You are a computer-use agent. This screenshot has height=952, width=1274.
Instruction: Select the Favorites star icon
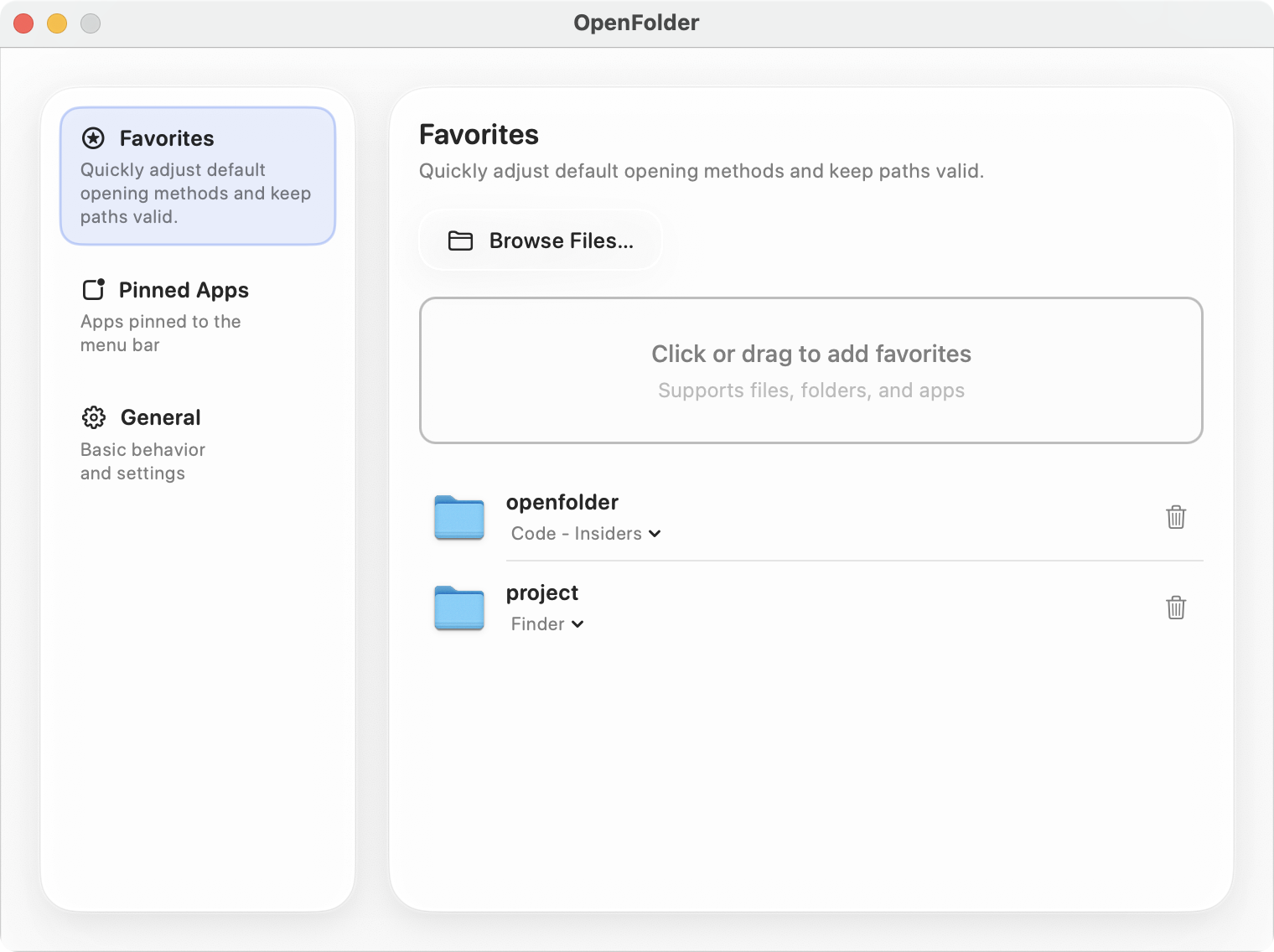point(92,138)
